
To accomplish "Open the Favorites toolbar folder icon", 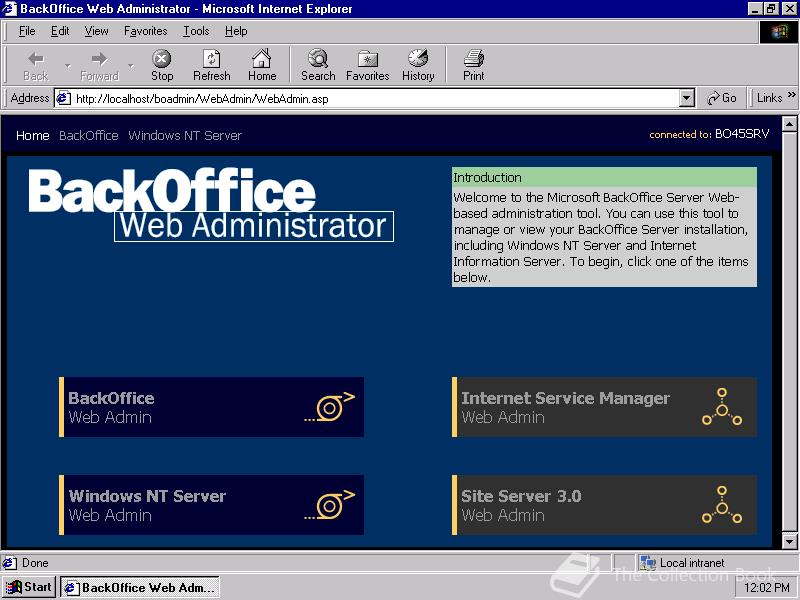I will [367, 59].
